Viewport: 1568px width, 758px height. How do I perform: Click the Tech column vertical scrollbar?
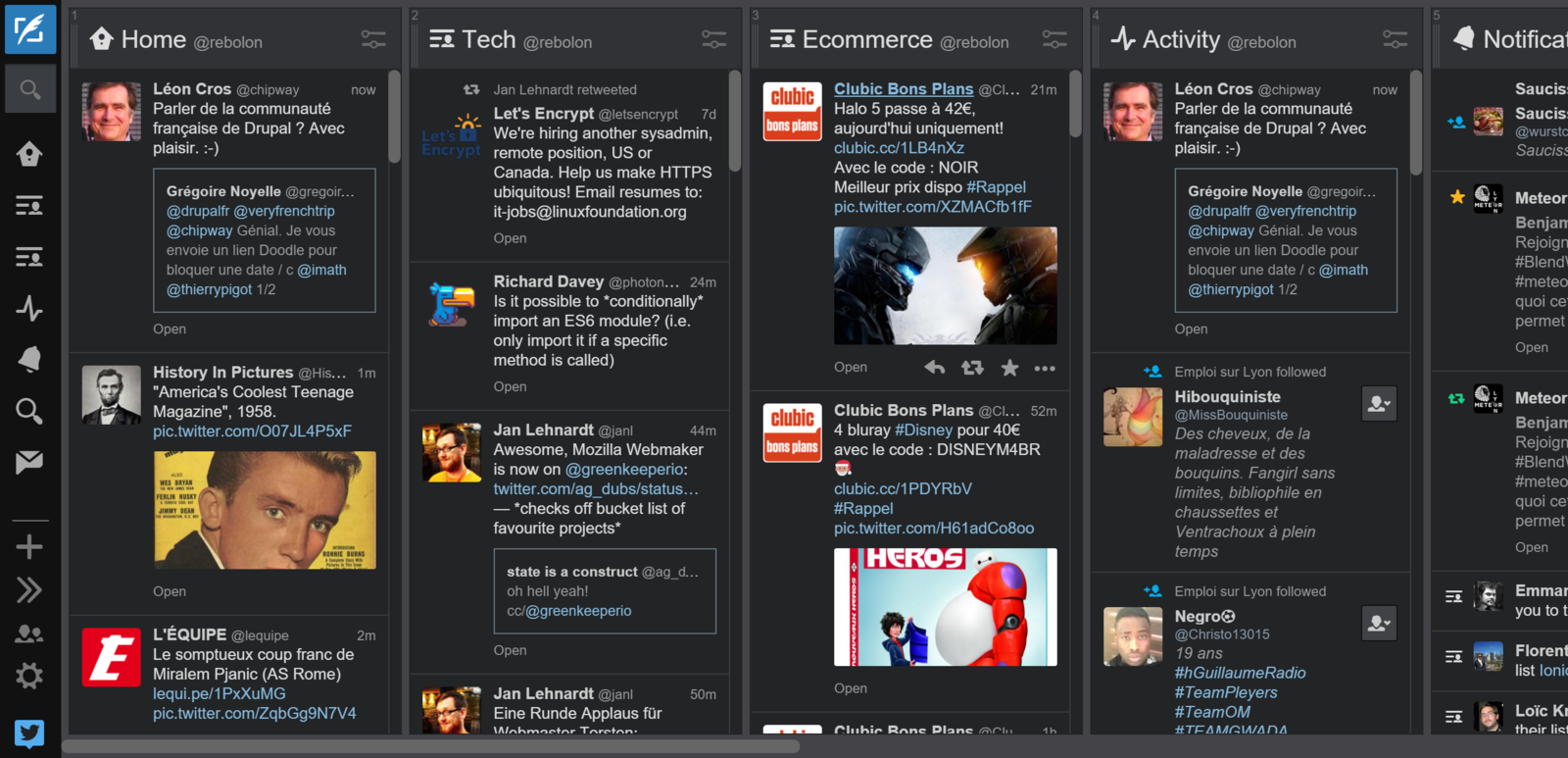coord(735,121)
